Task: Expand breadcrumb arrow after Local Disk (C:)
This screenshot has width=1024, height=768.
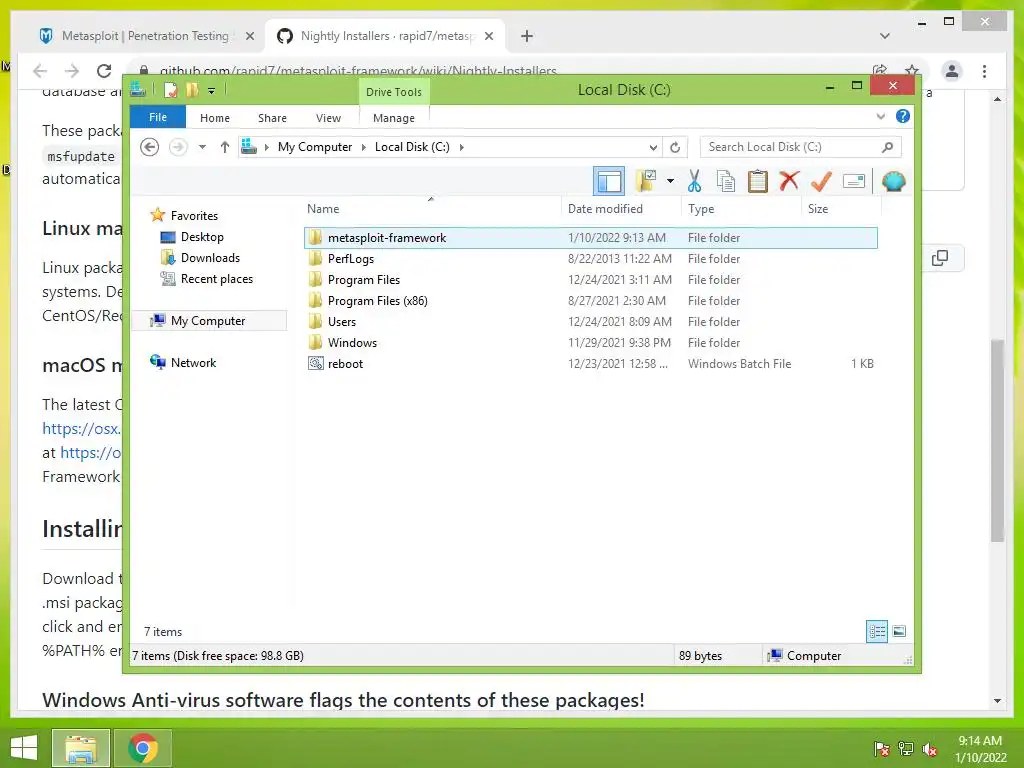Action: tap(462, 147)
